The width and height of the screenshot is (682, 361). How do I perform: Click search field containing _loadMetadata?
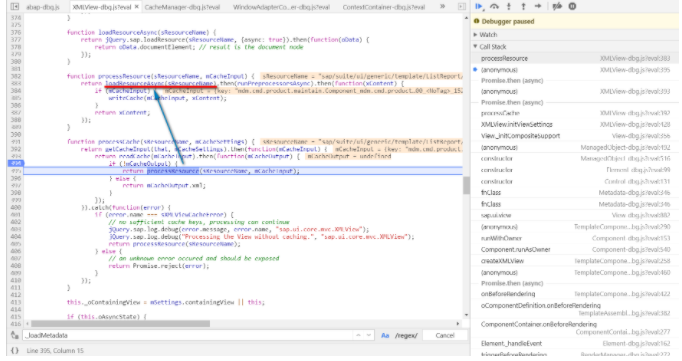[x=188, y=335]
